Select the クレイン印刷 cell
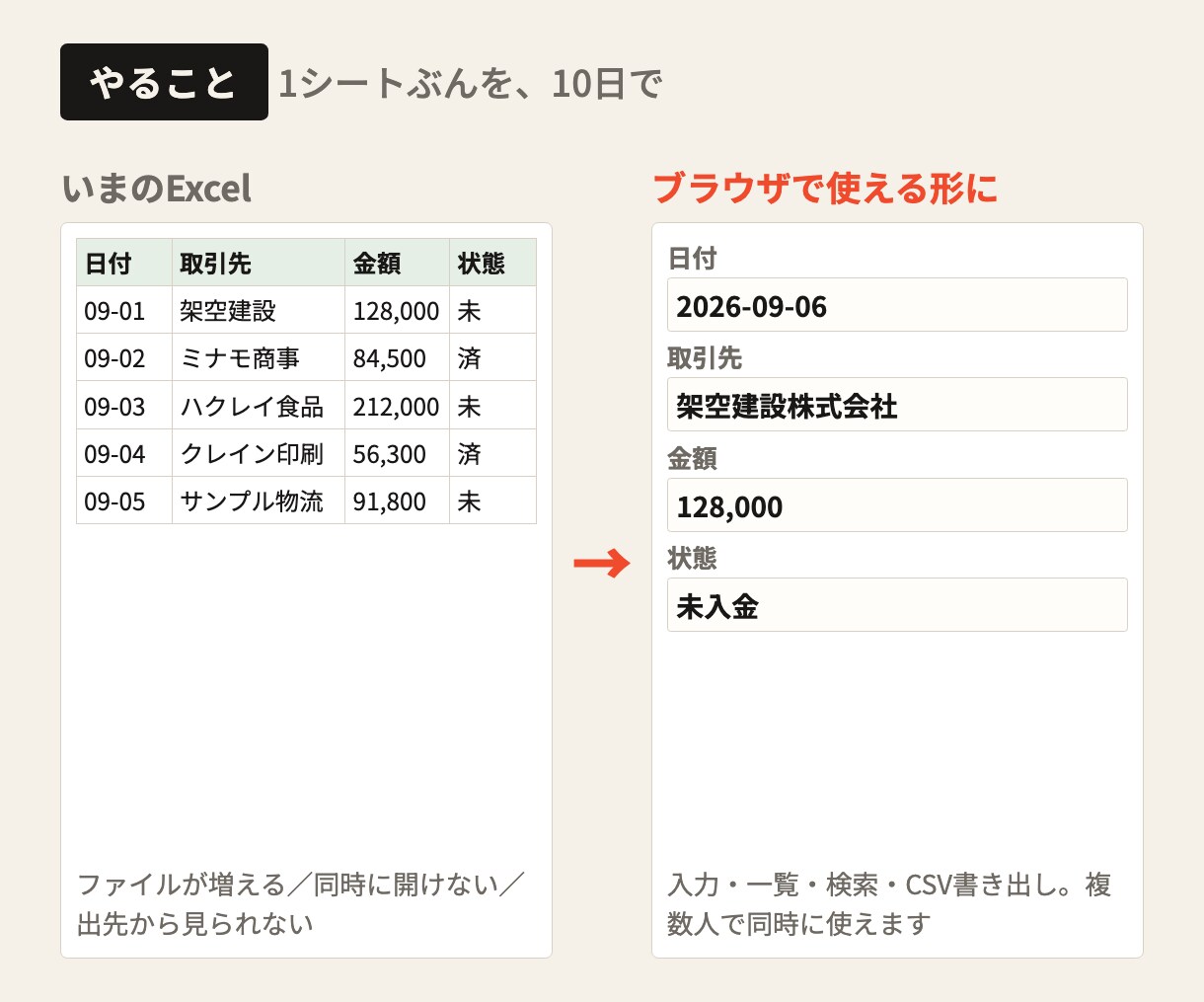 [259, 453]
